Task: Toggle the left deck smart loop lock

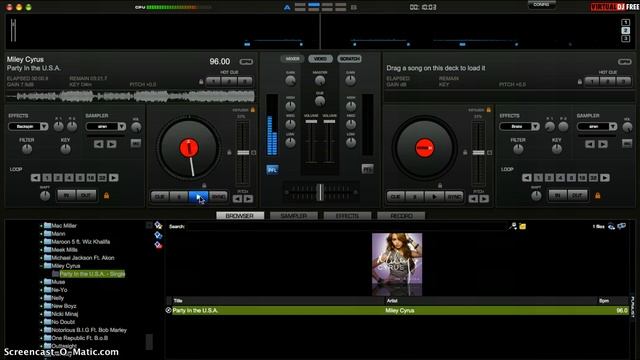Action: click(107, 196)
